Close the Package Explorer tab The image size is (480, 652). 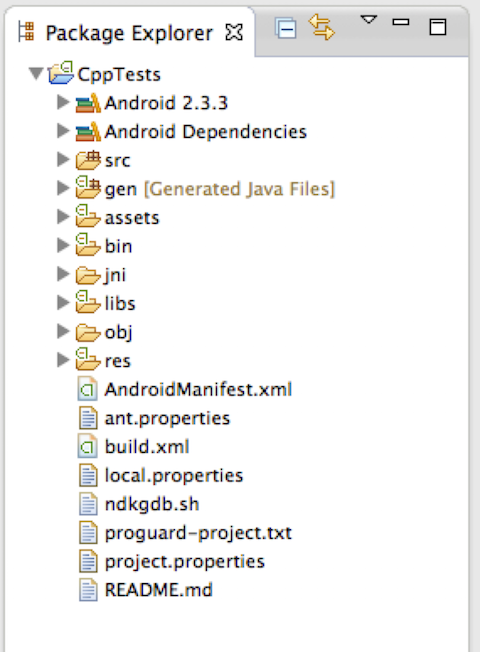click(x=234, y=32)
